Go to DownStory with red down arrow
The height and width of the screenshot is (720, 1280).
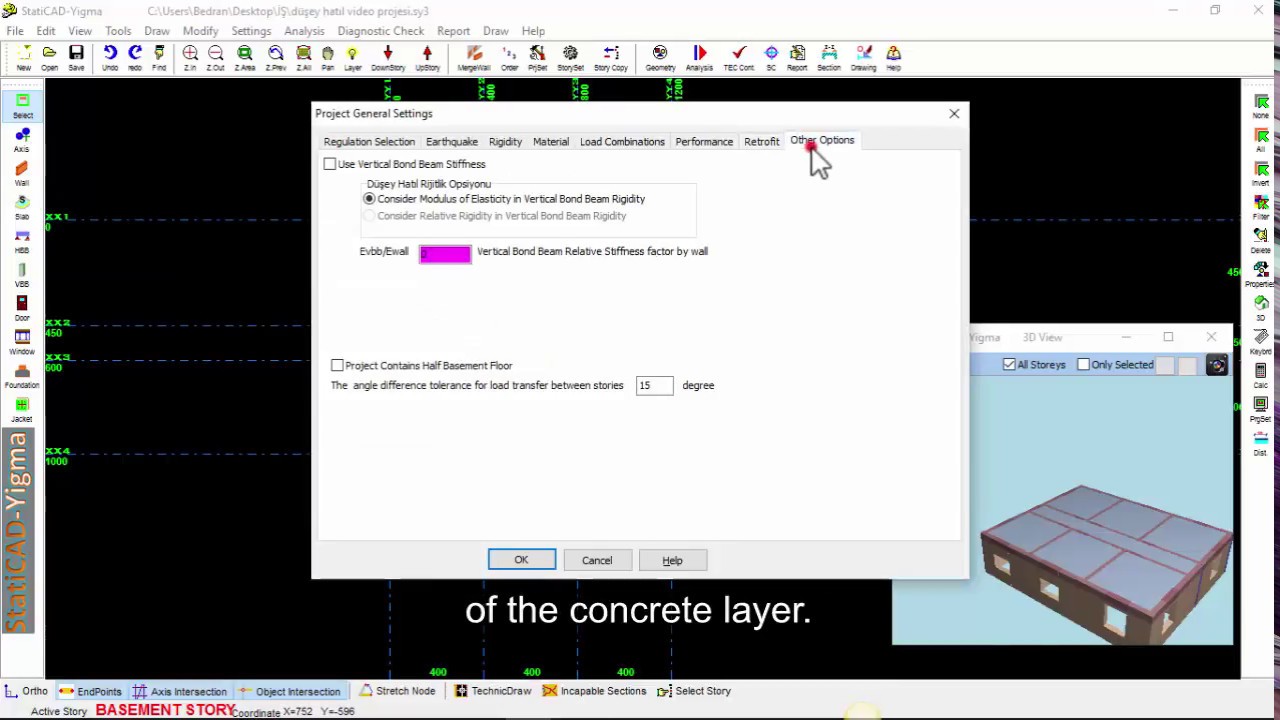(x=388, y=57)
